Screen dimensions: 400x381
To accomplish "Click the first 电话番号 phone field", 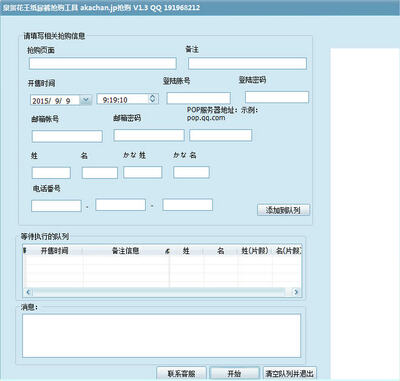I will click(56, 206).
